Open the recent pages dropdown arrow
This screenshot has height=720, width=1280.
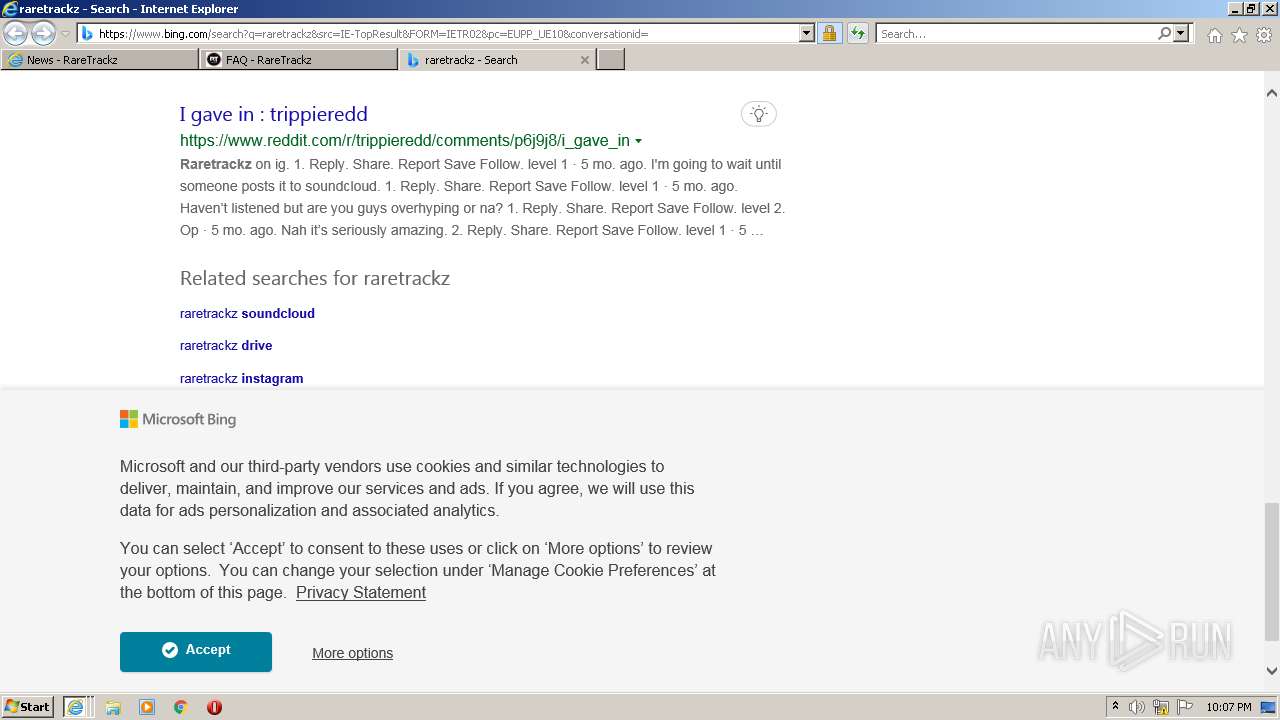coord(65,34)
